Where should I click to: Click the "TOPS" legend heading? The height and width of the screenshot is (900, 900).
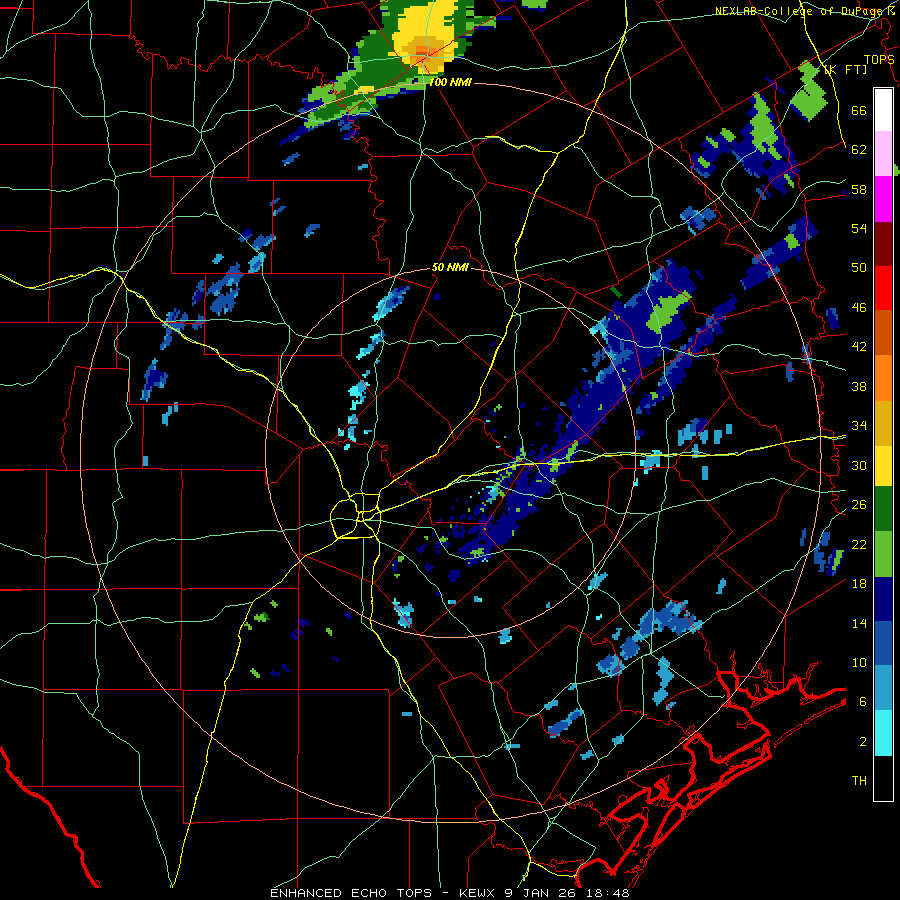879,59
